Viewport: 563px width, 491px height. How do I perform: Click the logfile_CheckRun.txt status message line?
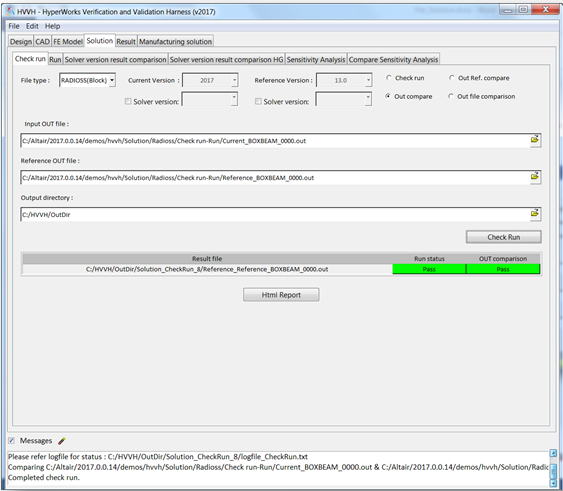coord(158,457)
